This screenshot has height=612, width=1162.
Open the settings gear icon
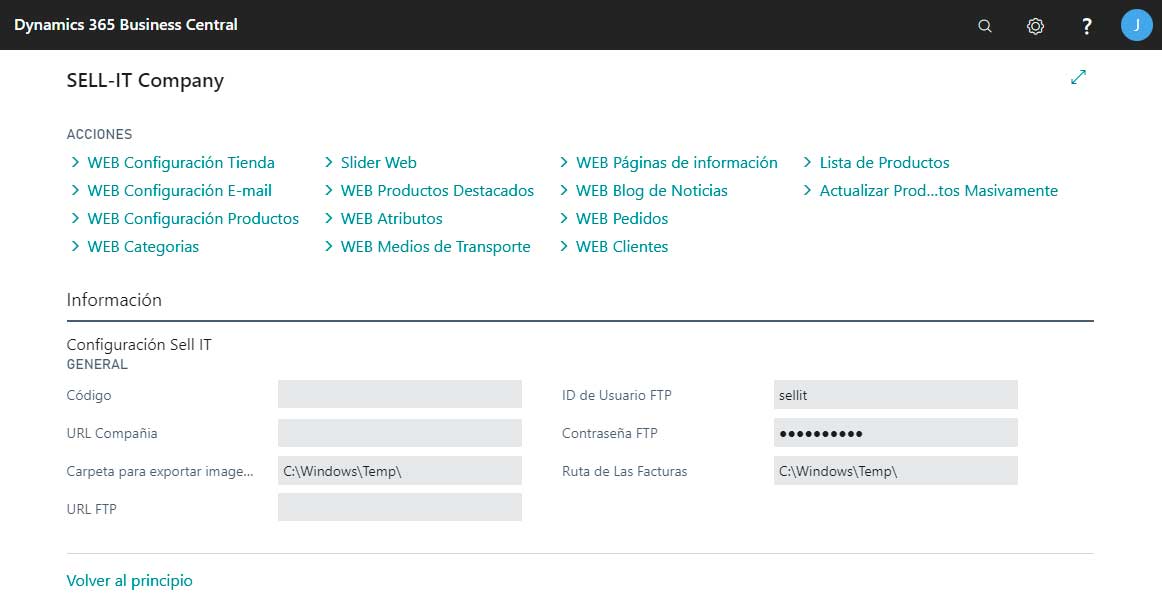pos(1035,26)
